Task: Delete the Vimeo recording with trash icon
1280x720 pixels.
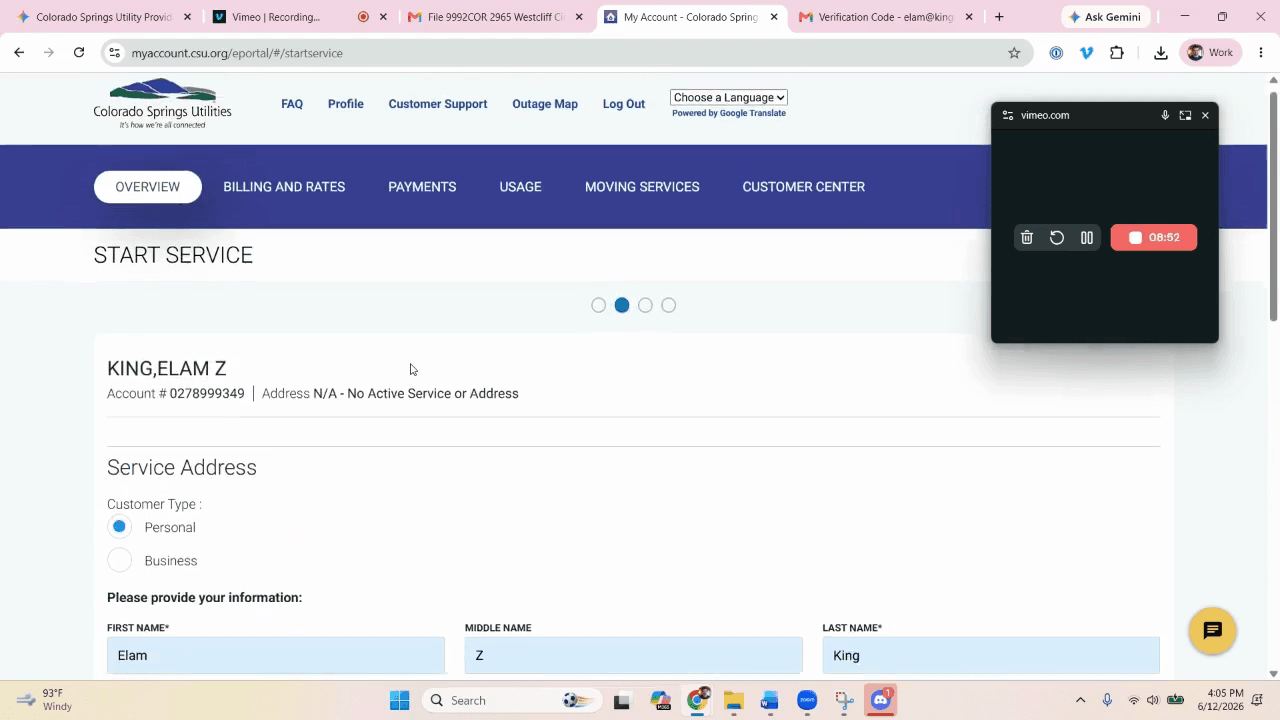Action: pos(1027,237)
